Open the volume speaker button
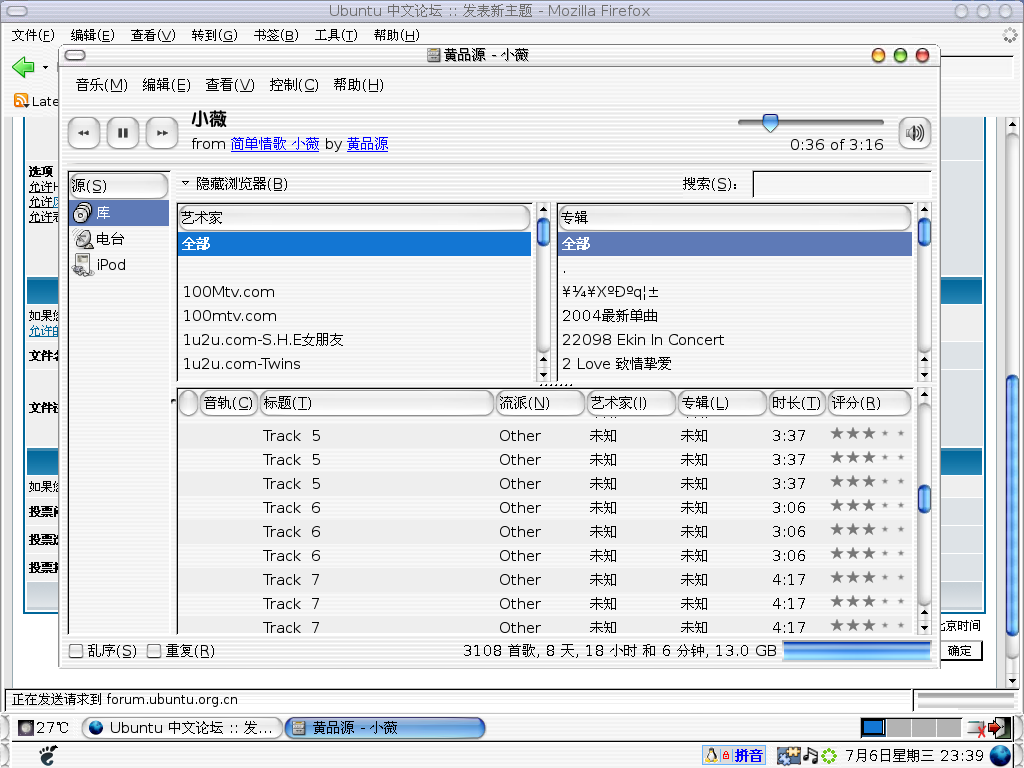This screenshot has height=768, width=1024. pyautogui.click(x=914, y=133)
